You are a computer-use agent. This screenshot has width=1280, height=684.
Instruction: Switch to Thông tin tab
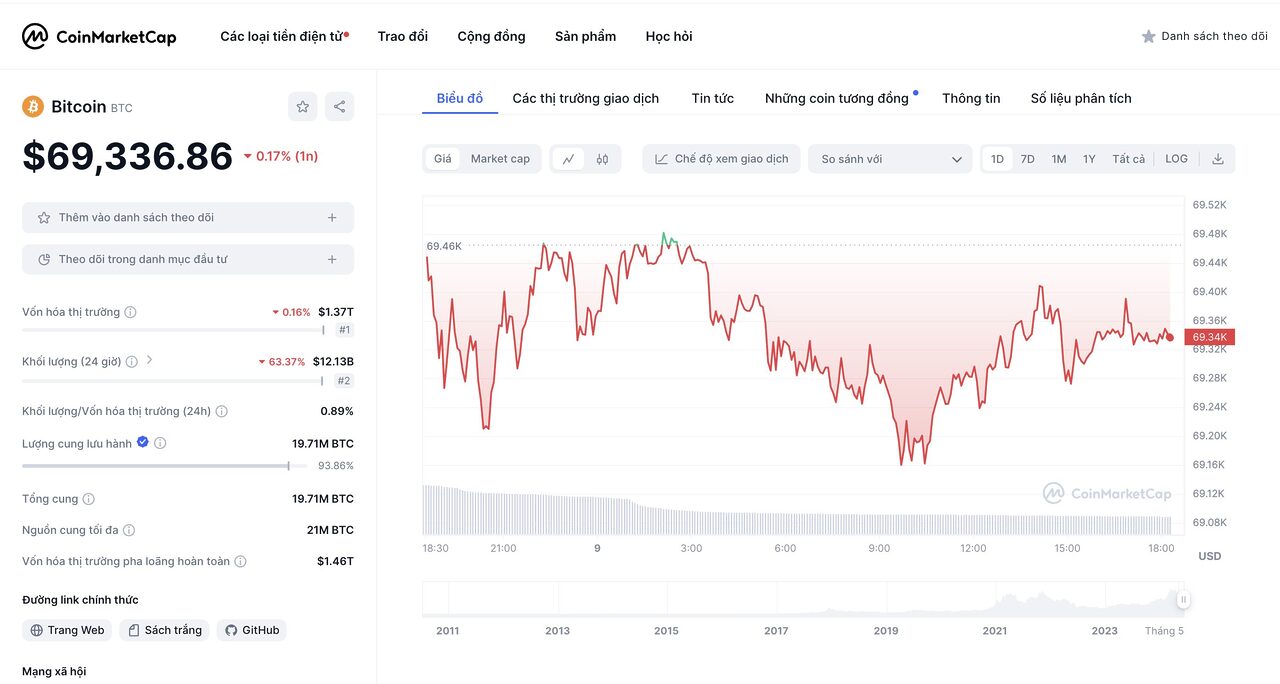[971, 98]
